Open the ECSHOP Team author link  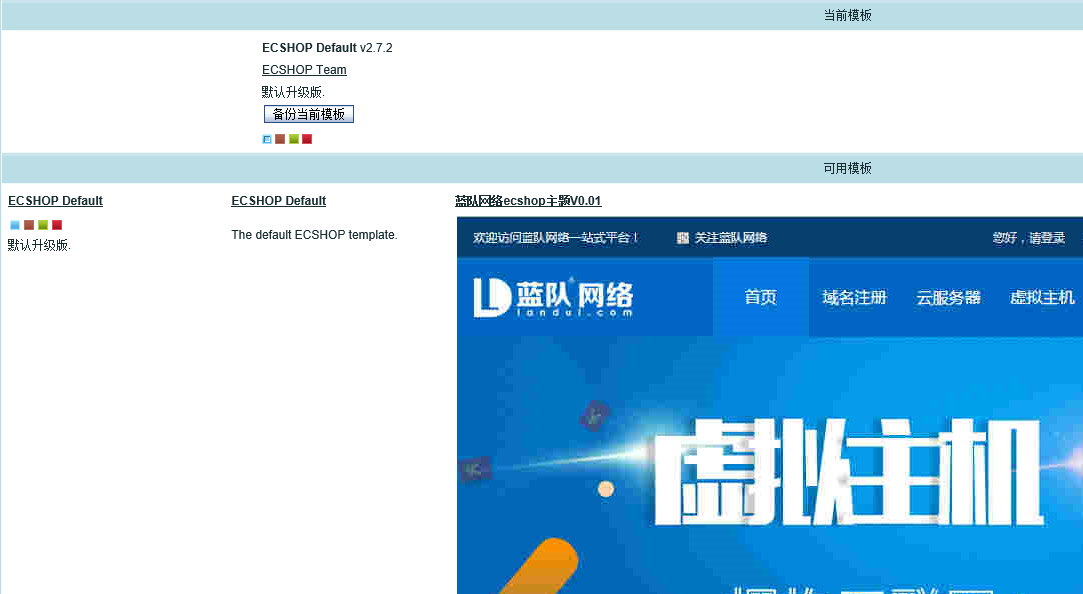(x=304, y=70)
